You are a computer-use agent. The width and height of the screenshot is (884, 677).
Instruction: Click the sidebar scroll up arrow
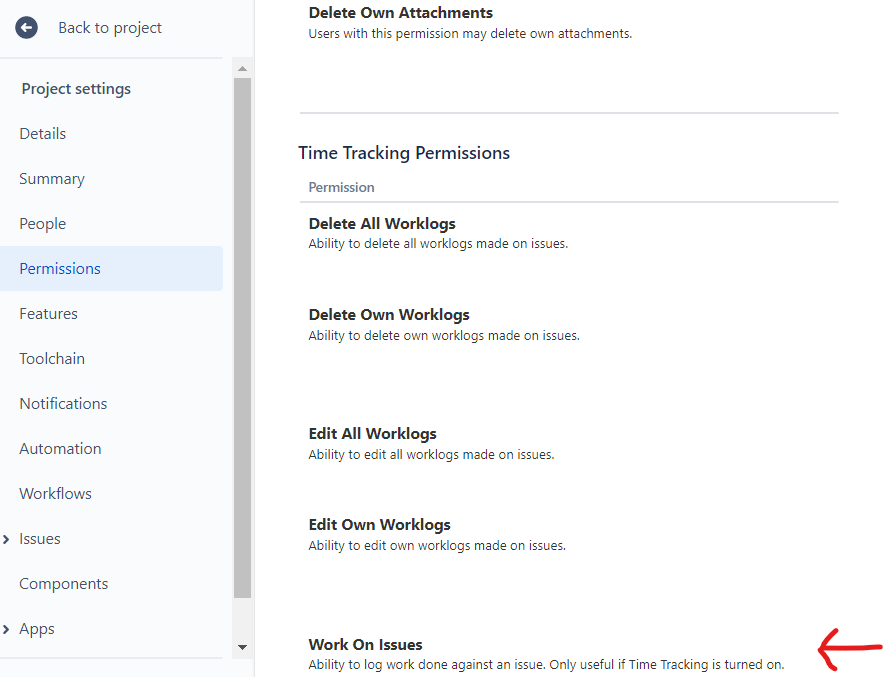pos(242,69)
